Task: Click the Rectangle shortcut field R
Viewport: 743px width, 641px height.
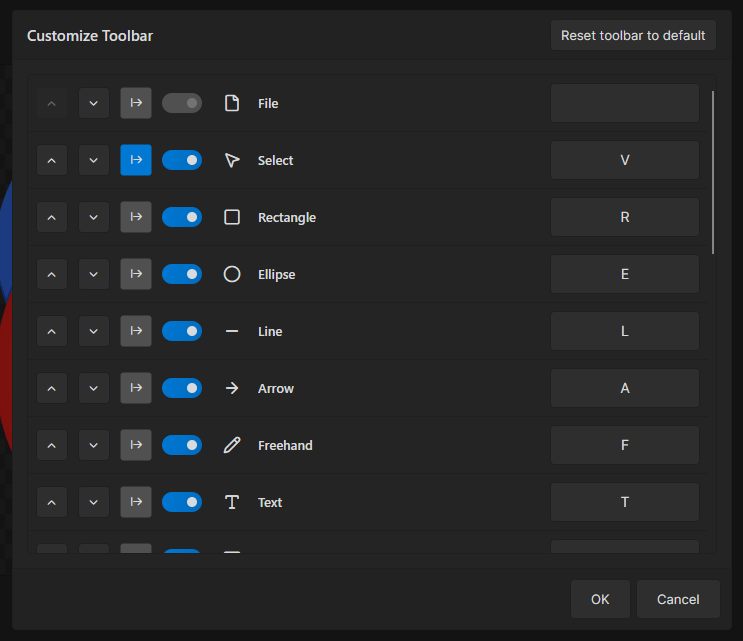Action: click(625, 217)
